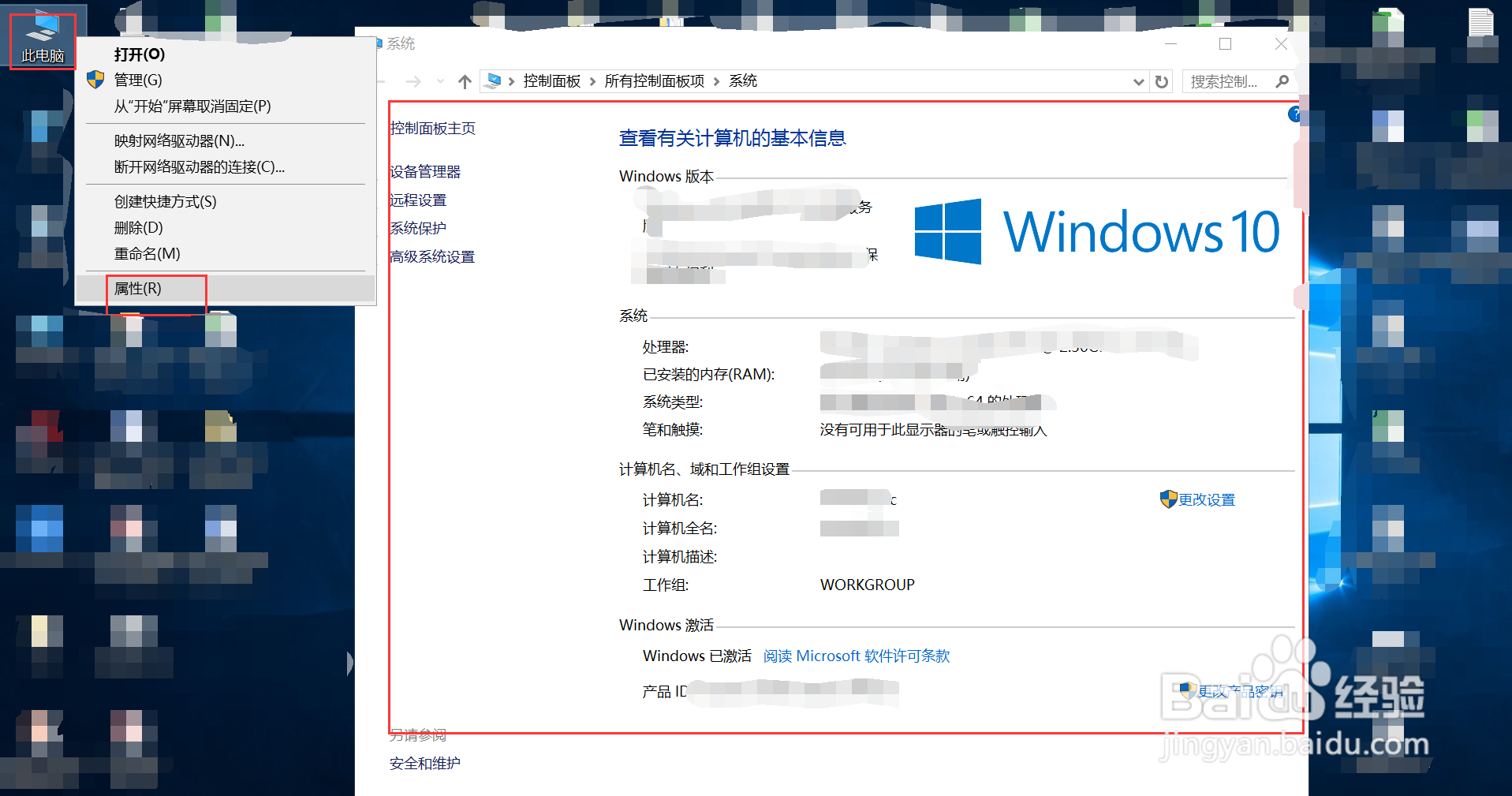Viewport: 1512px width, 796px height.
Task: Click the 阅读 Microsoft 软件许可条款 link
Action: tap(857, 656)
